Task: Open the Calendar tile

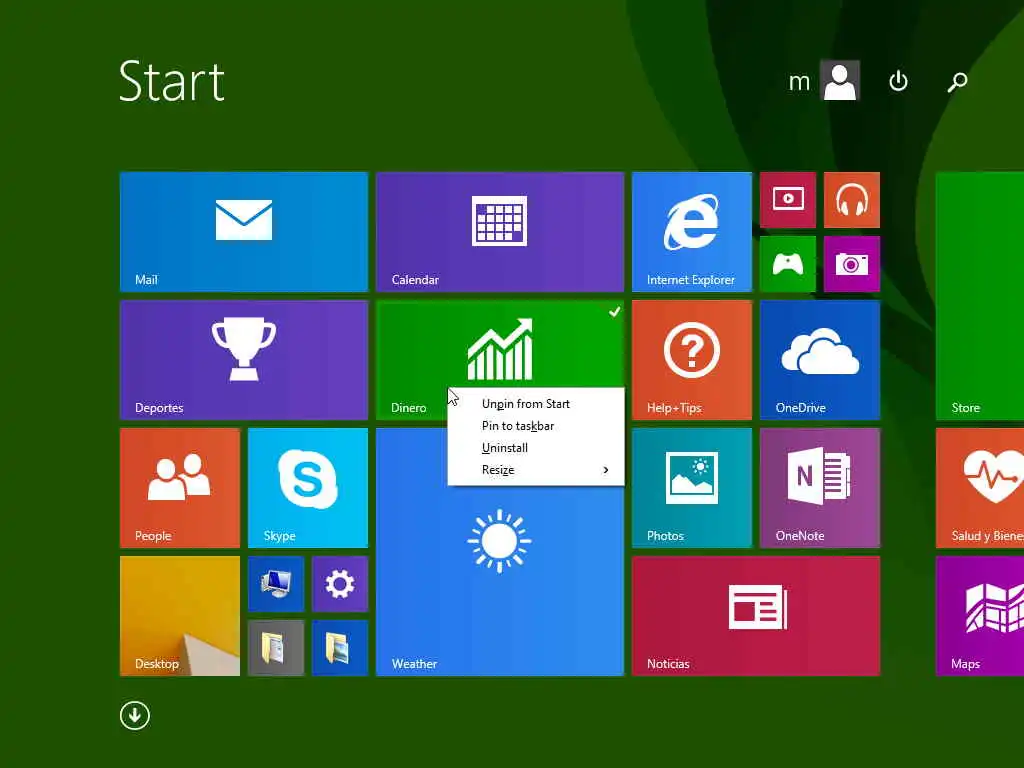Action: 500,231
